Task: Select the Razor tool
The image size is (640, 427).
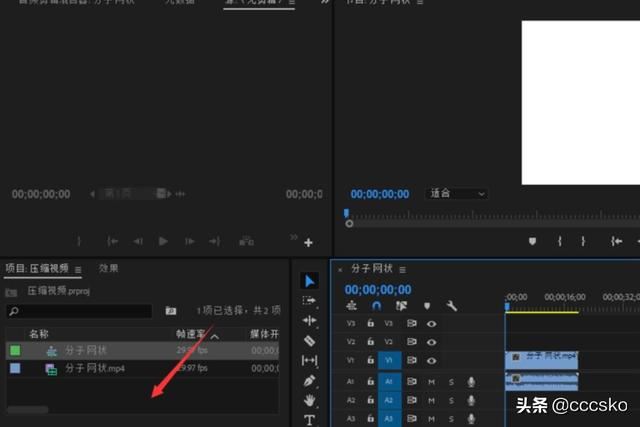Action: (309, 340)
